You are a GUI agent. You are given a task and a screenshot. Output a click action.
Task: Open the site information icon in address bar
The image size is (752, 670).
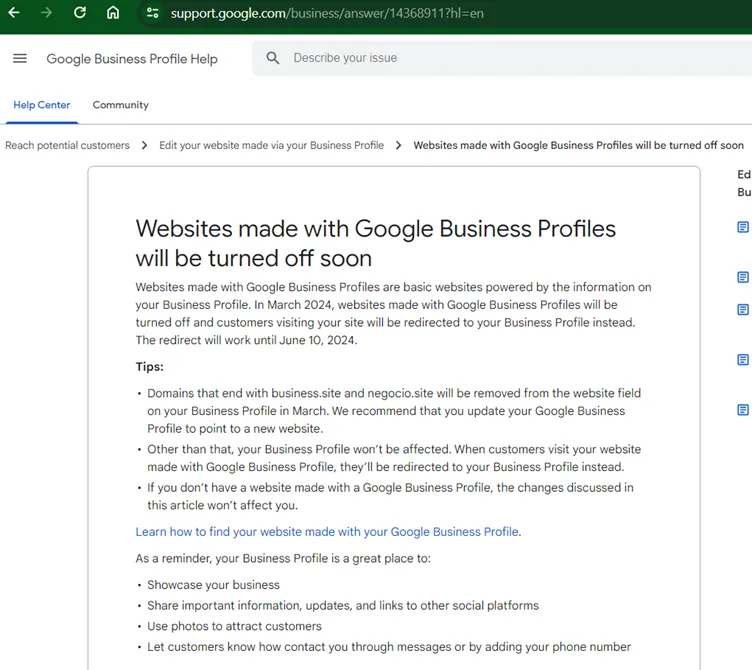(152, 13)
